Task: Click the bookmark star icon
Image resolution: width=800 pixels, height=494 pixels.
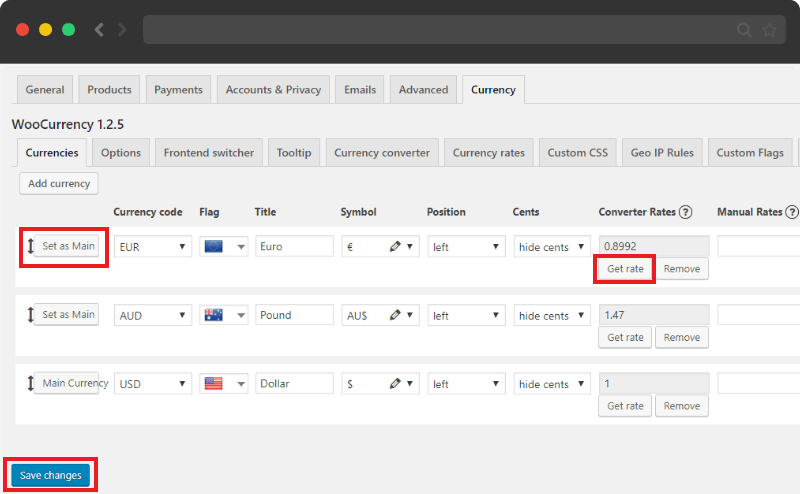Action: coord(769,30)
